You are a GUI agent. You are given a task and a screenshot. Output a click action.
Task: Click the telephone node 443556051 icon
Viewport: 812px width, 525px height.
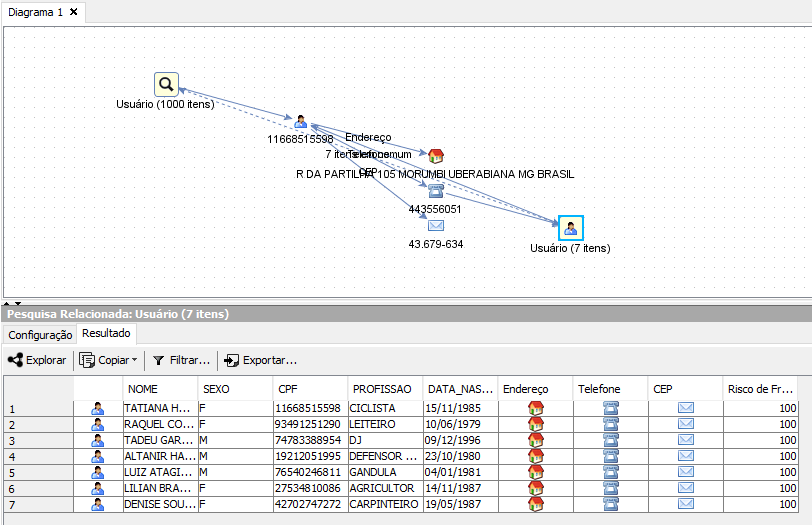[x=435, y=191]
